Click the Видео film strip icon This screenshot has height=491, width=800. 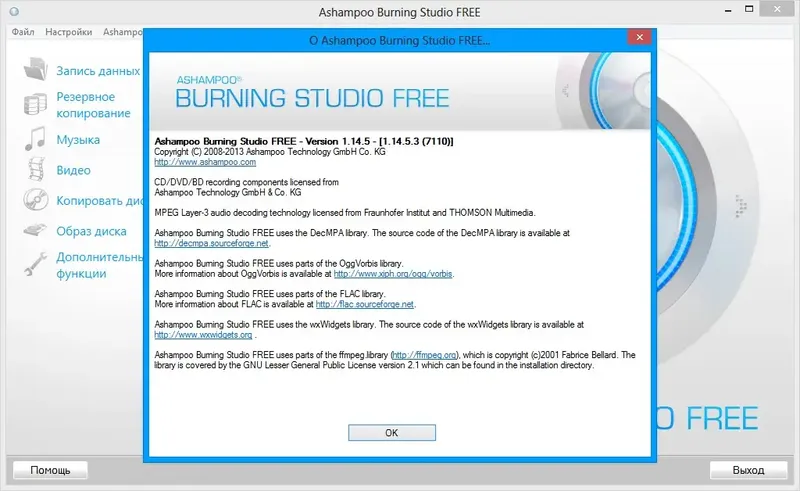(36, 169)
